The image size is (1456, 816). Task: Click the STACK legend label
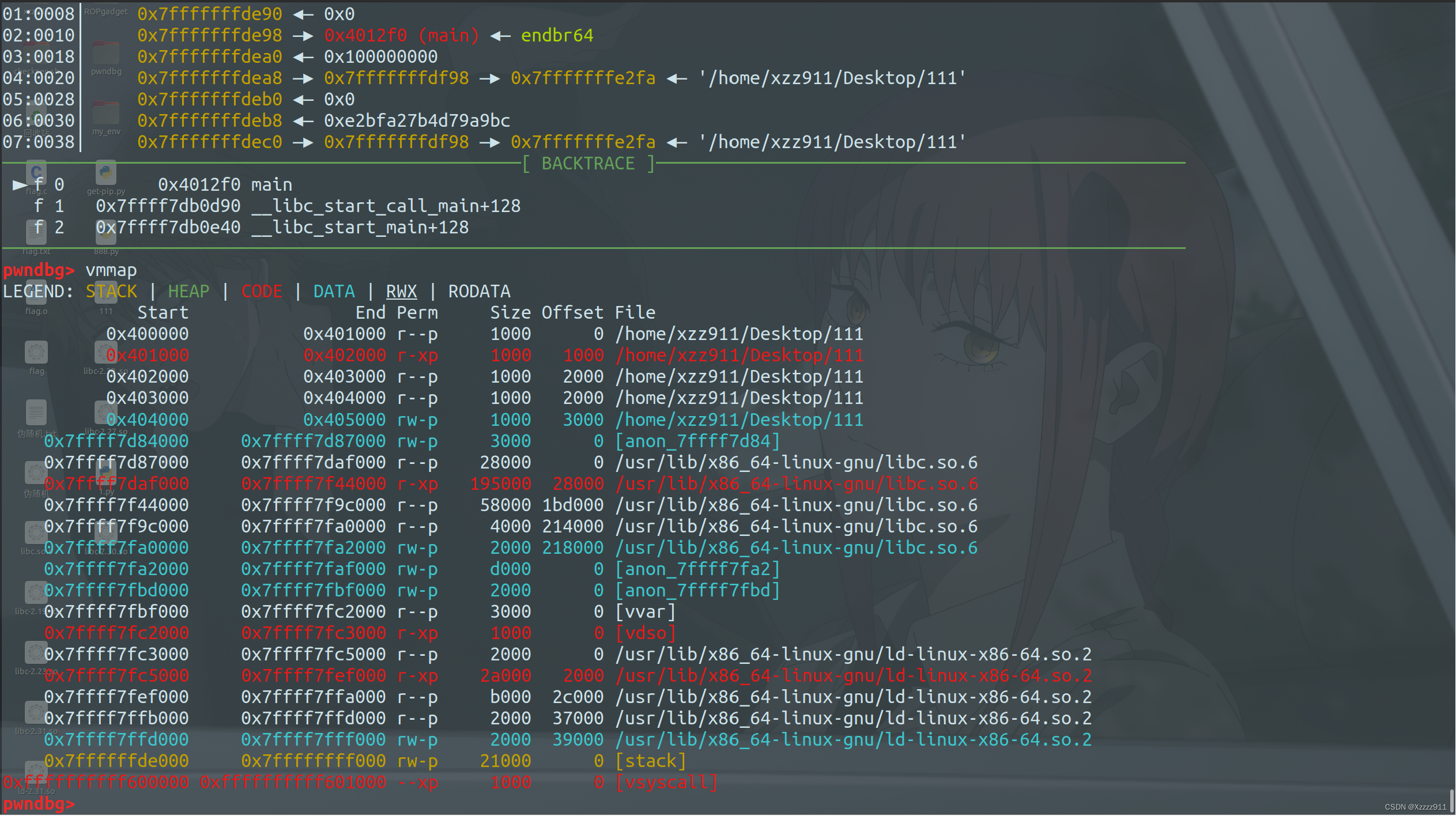pyautogui.click(x=111, y=292)
